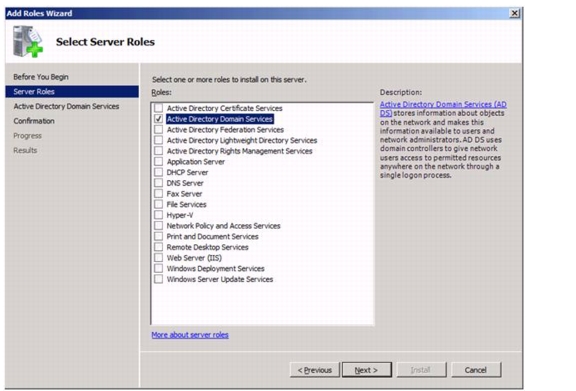The height and width of the screenshot is (391, 576).
Task: Tick the DNS Server role checkbox
Action: [158, 183]
